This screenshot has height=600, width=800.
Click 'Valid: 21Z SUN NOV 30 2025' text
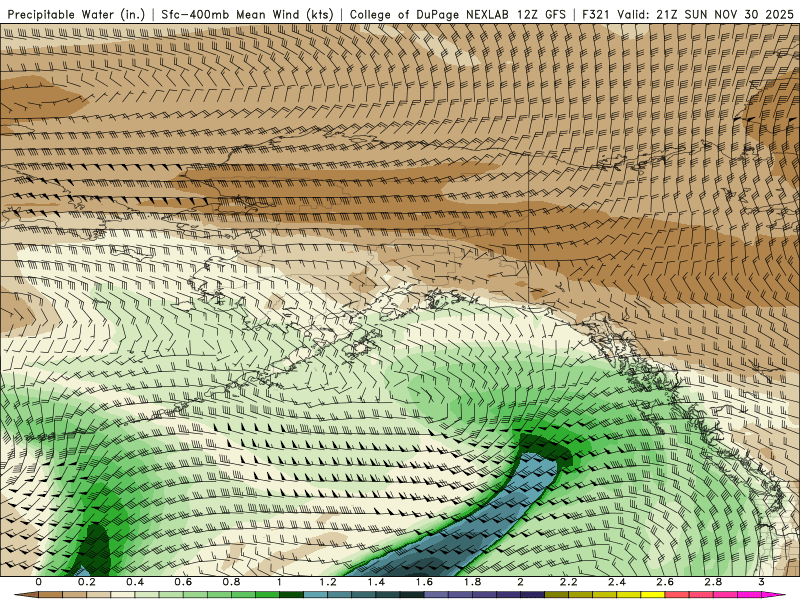[x=705, y=15]
